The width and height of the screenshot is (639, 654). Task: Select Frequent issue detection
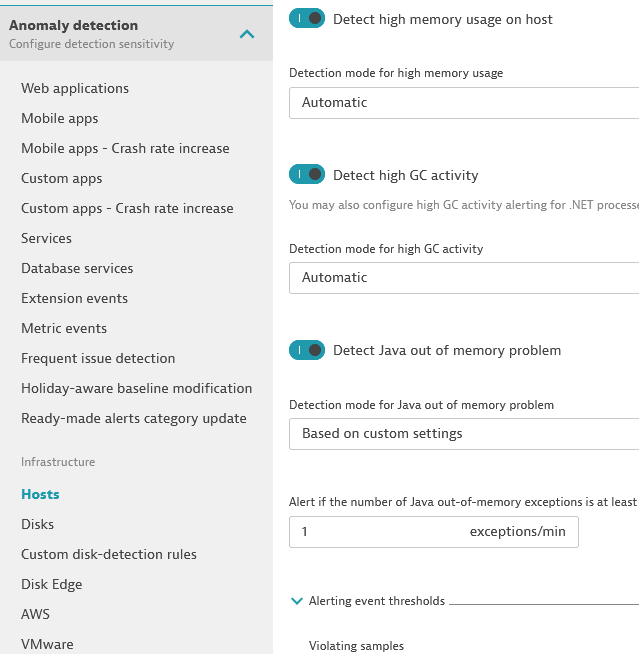point(98,358)
